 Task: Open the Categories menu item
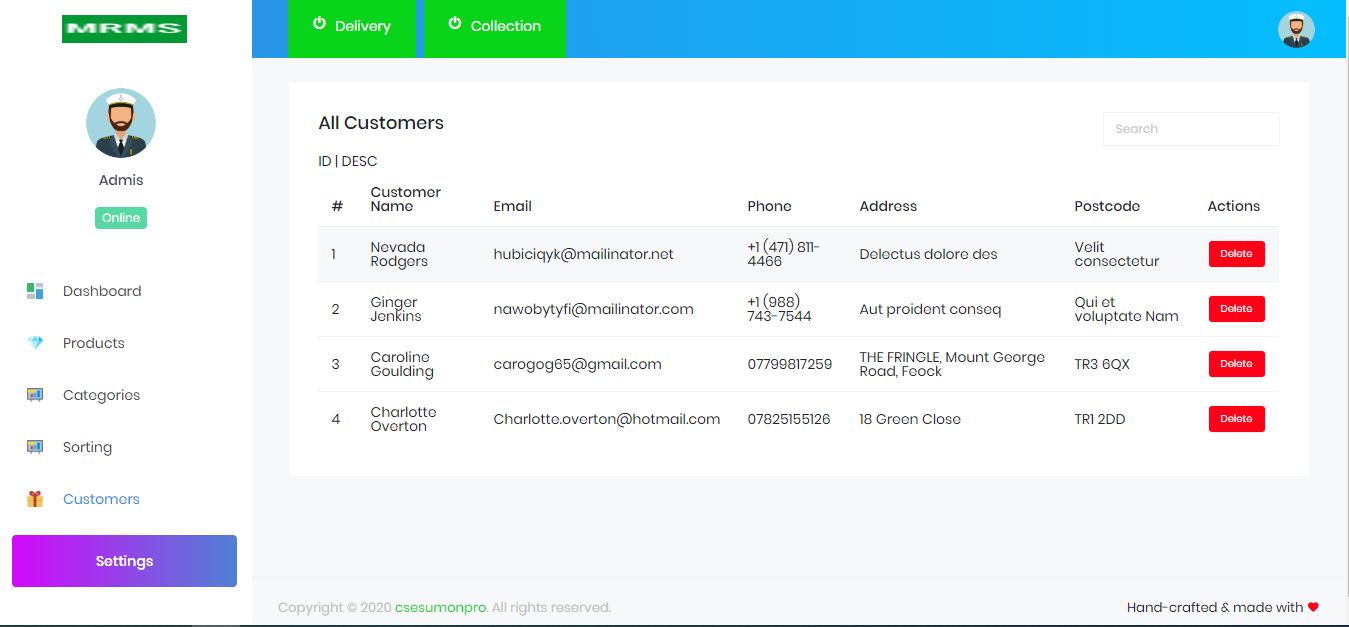point(102,395)
